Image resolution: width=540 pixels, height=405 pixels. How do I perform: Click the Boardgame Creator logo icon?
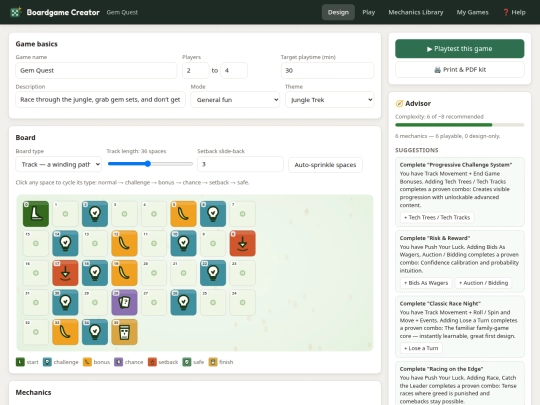(16, 12)
